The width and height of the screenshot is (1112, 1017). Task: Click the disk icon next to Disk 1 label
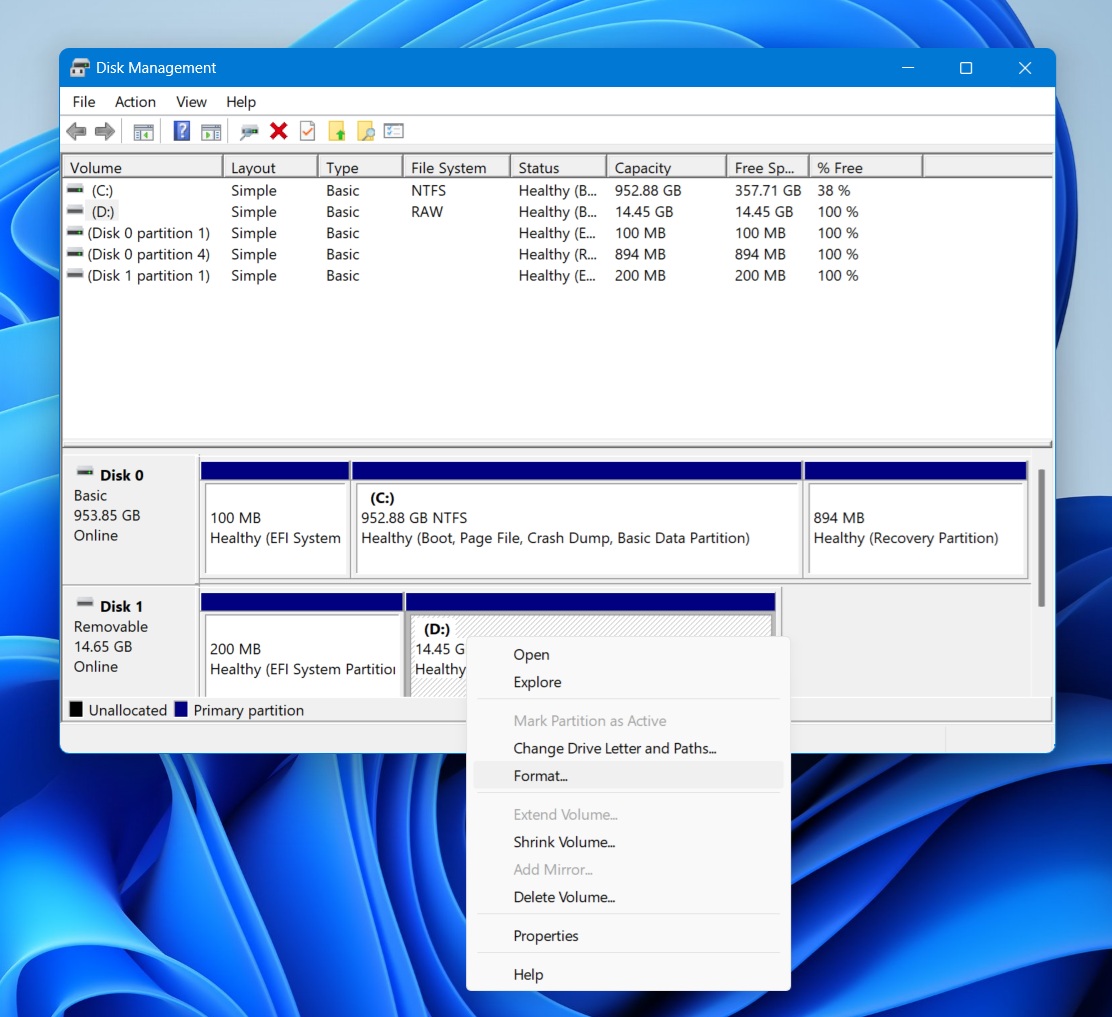point(85,604)
